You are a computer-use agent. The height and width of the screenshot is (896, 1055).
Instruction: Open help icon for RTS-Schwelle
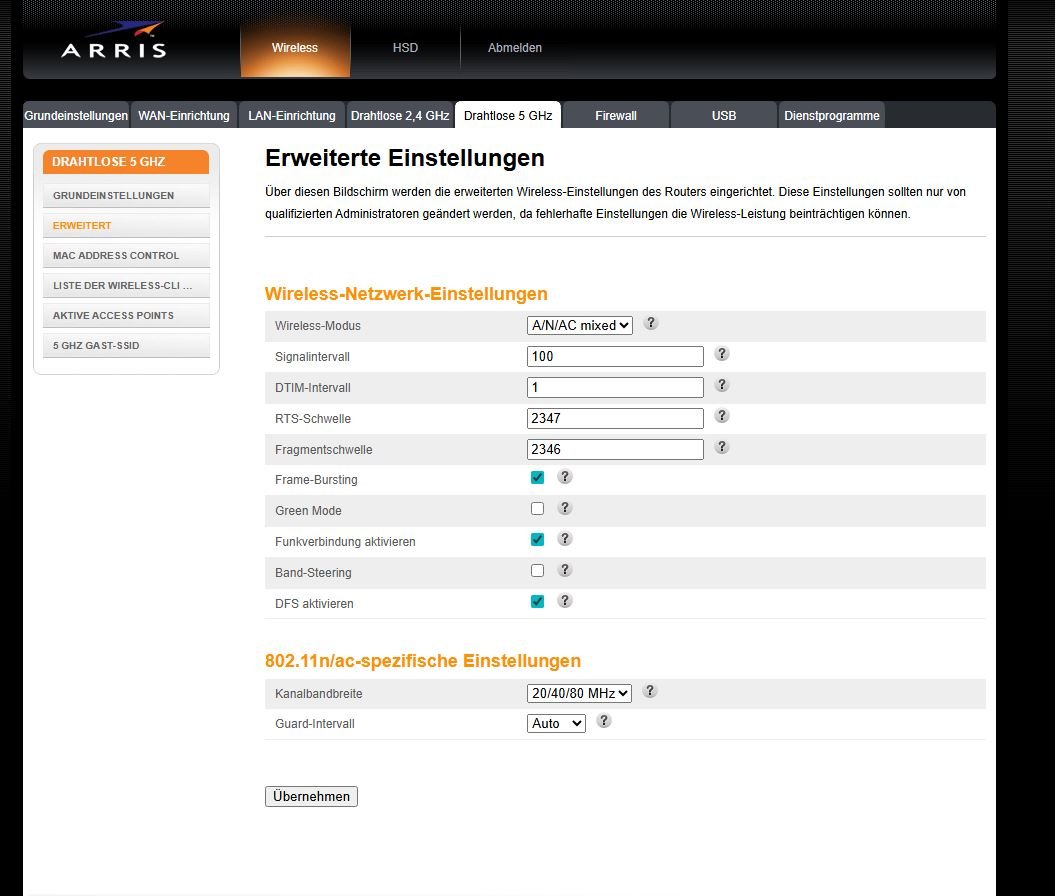pyautogui.click(x=722, y=416)
